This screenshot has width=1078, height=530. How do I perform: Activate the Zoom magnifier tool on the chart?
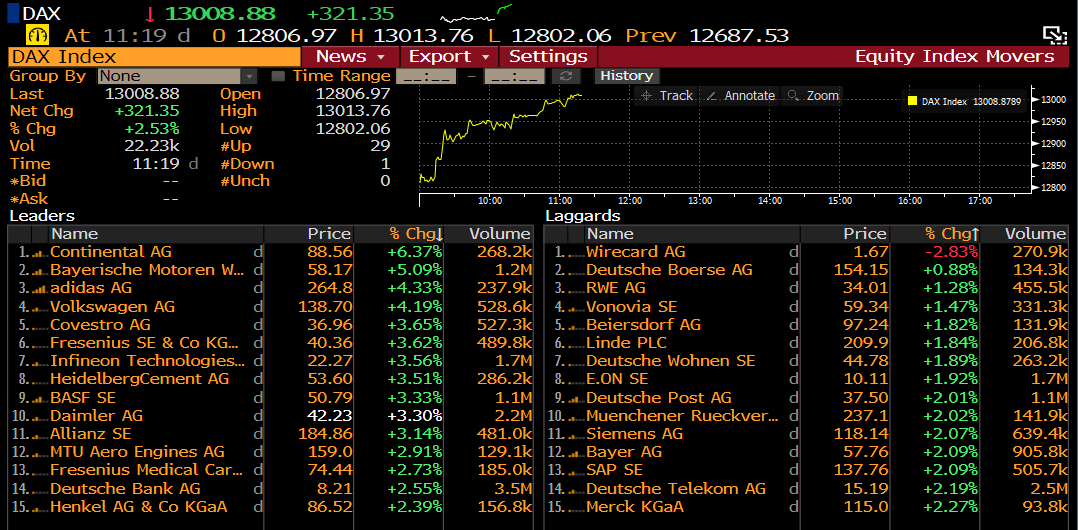(x=814, y=96)
